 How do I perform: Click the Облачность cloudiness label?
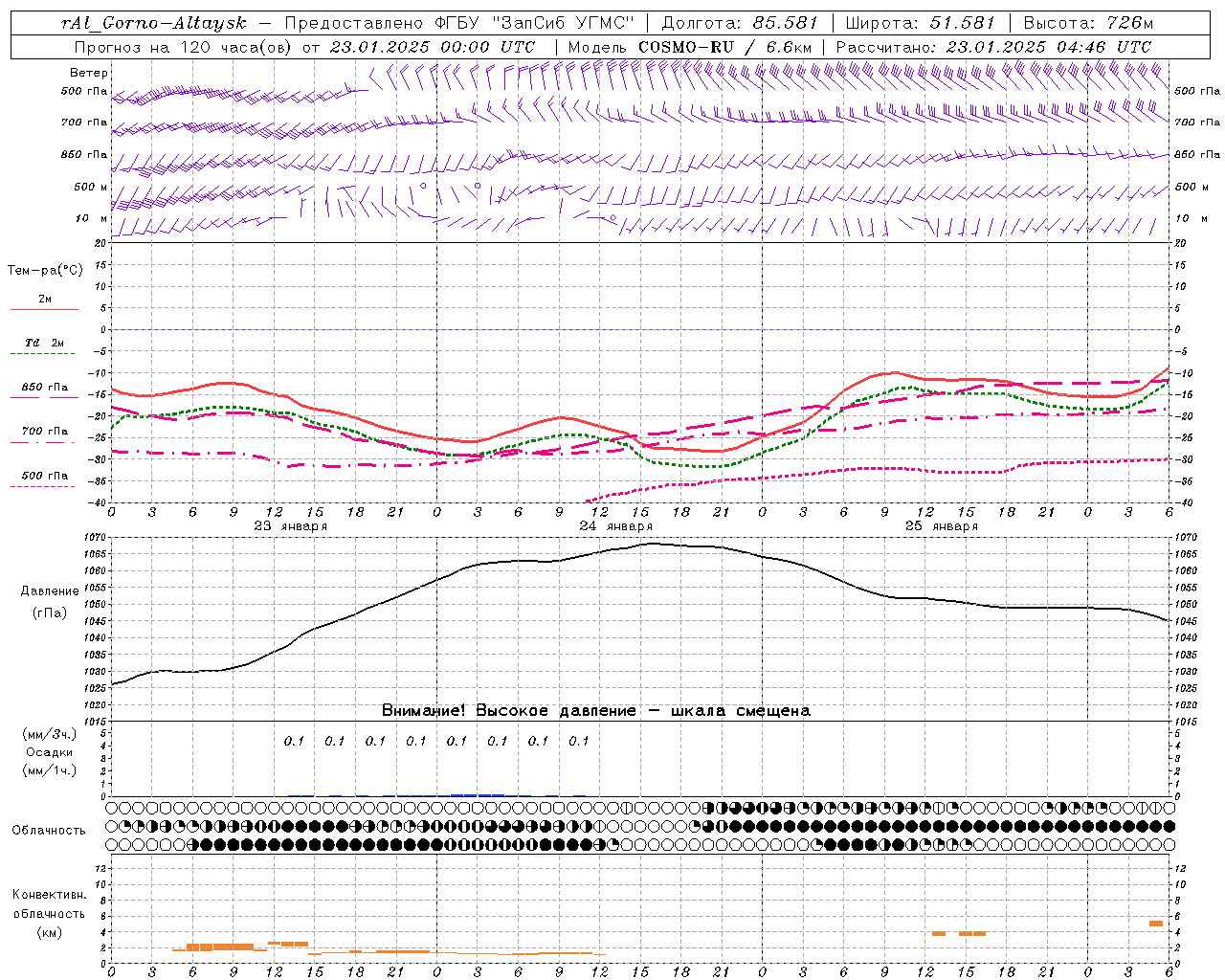pos(49,831)
